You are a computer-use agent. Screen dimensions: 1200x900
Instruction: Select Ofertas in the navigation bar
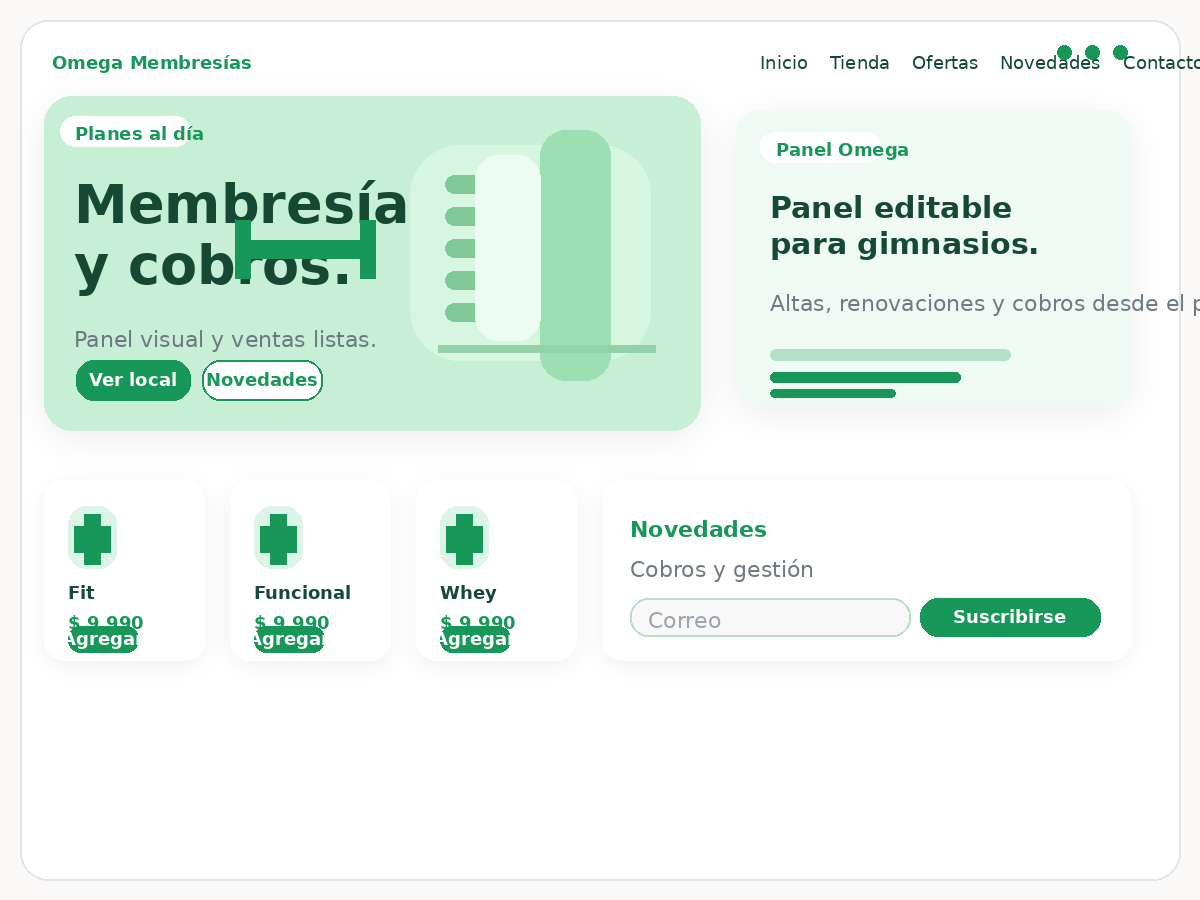coord(944,62)
